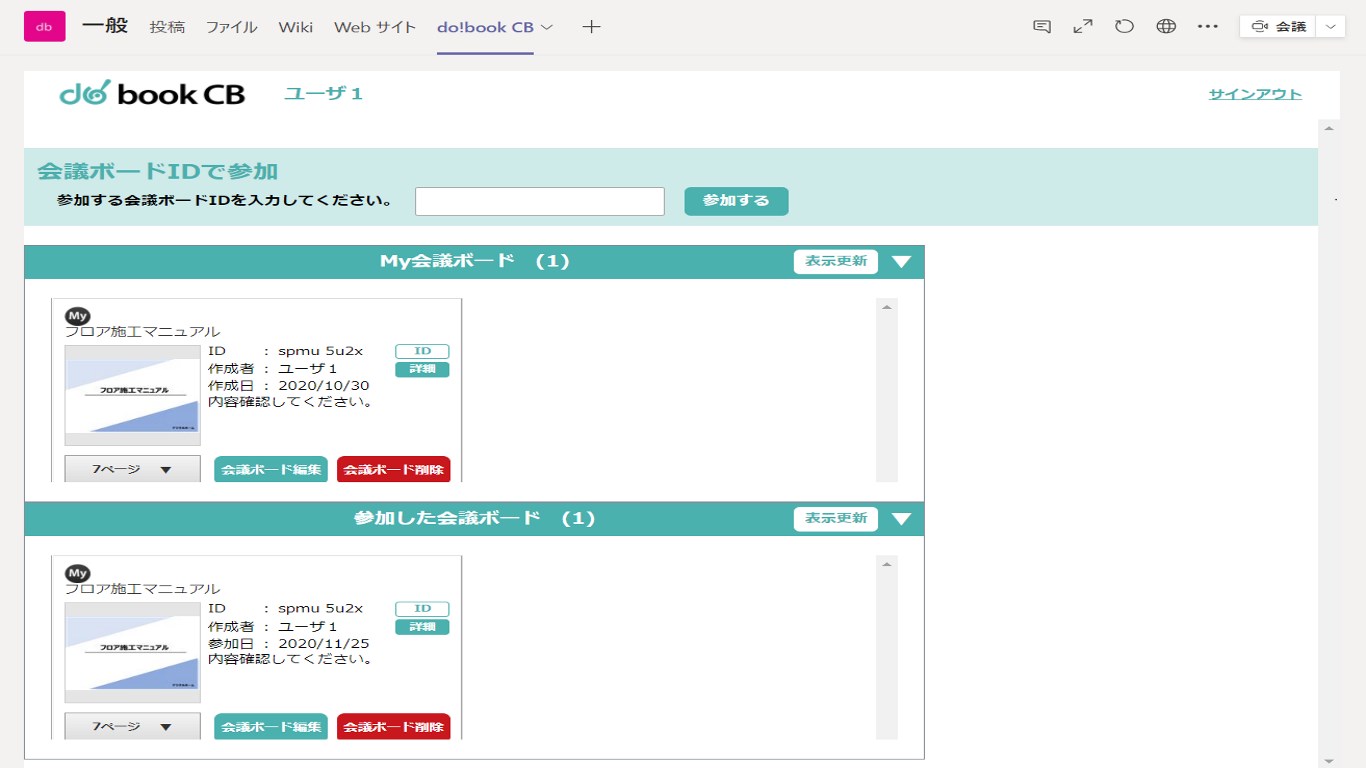Click 表示更新 in My会議ボード header
Image resolution: width=1366 pixels, height=768 pixels.
pos(836,261)
